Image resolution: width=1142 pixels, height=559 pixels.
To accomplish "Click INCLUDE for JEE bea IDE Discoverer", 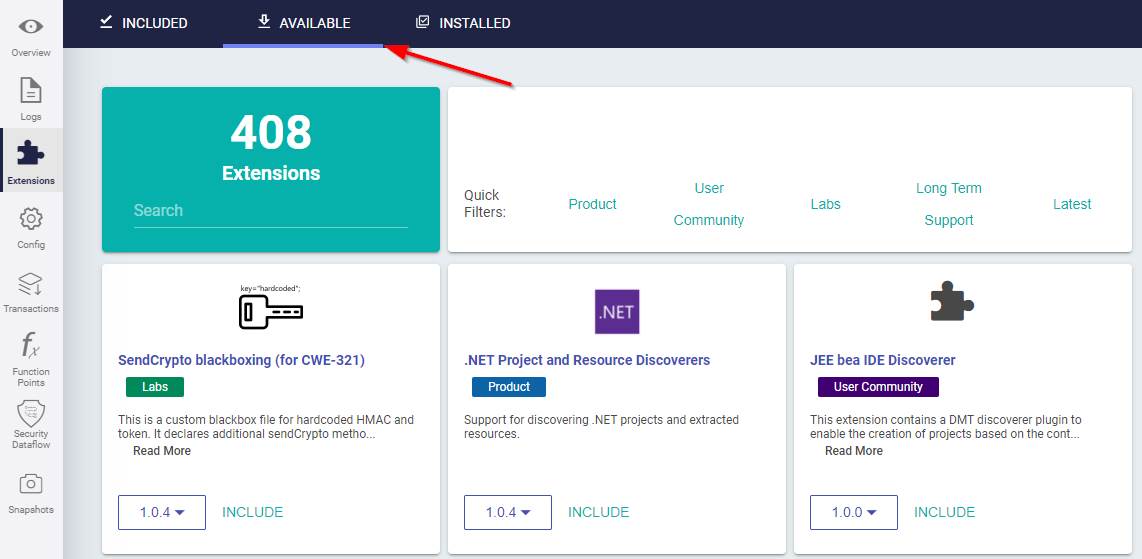I will (x=944, y=512).
